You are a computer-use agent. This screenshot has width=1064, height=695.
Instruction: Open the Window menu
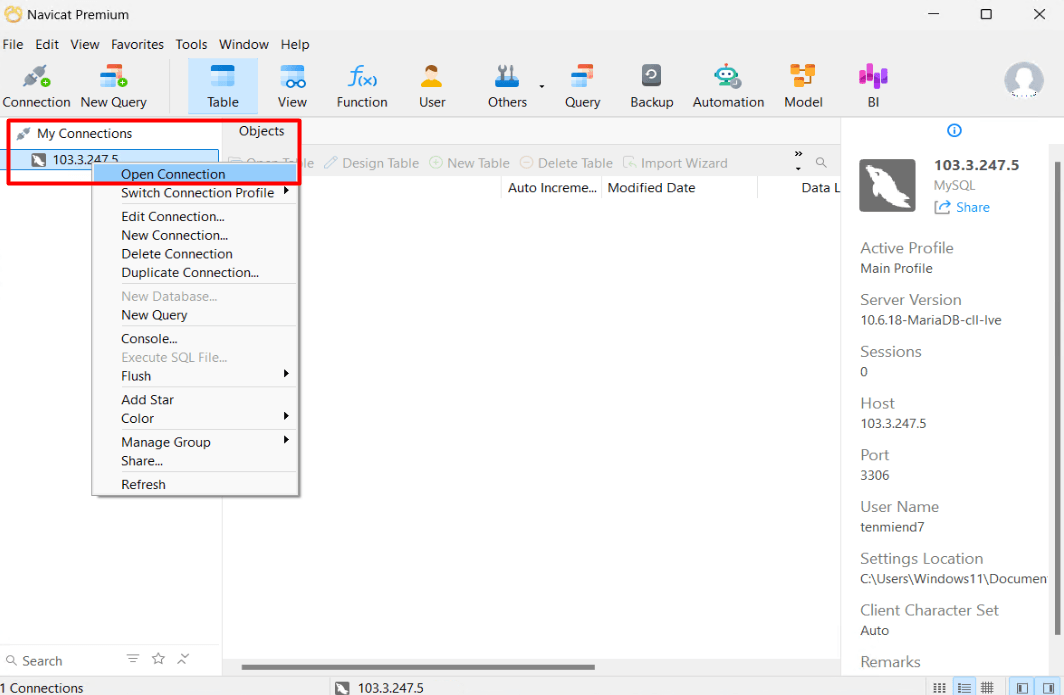click(244, 44)
